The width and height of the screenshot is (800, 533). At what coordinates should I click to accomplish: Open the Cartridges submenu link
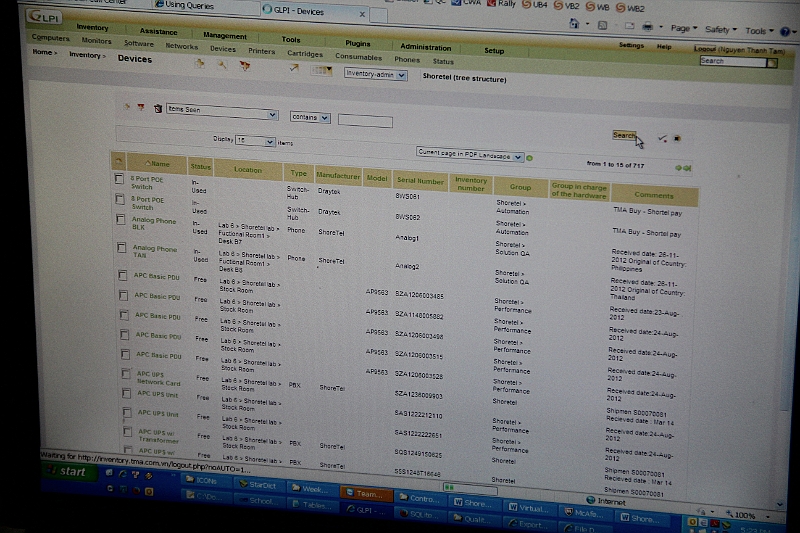click(x=305, y=54)
